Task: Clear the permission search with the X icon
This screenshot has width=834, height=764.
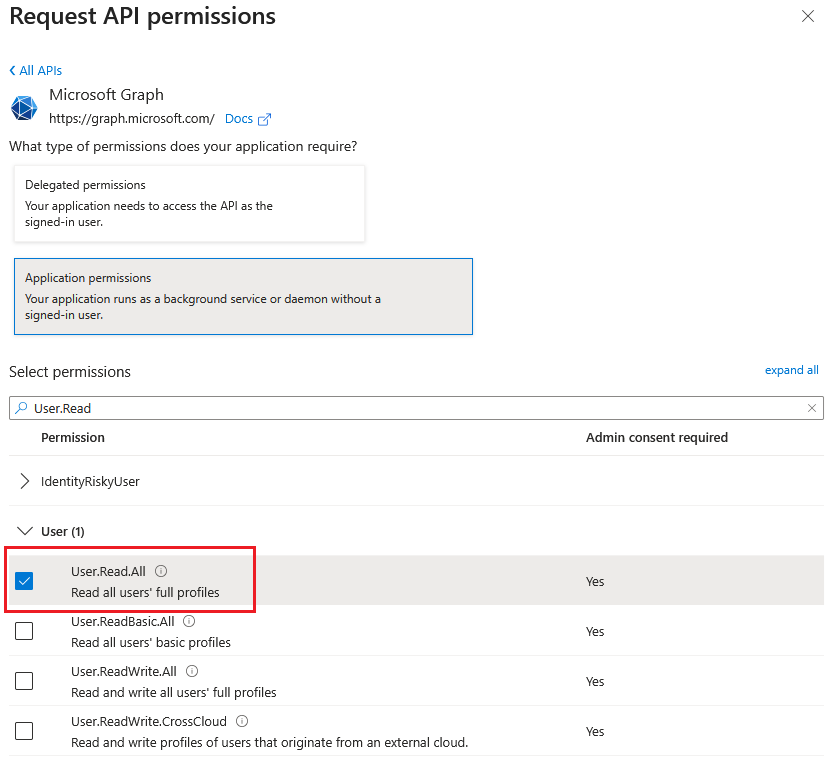Action: (x=812, y=408)
